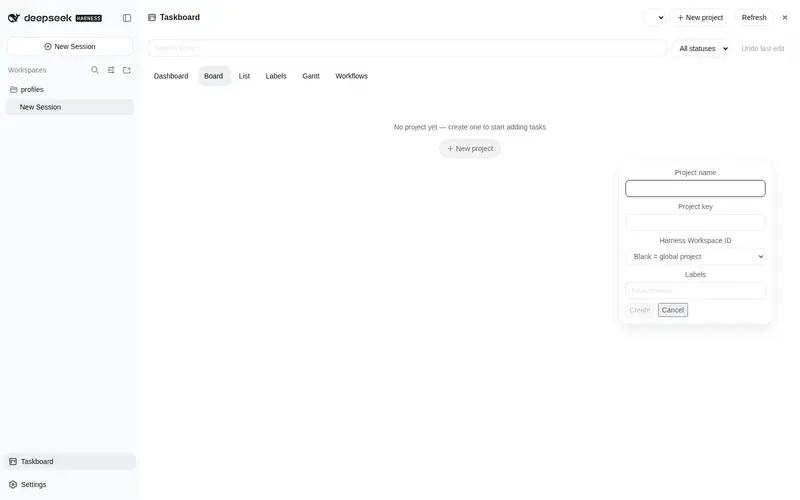The height and width of the screenshot is (500, 800).
Task: Open Settings in the sidebar
Action: (x=70, y=484)
